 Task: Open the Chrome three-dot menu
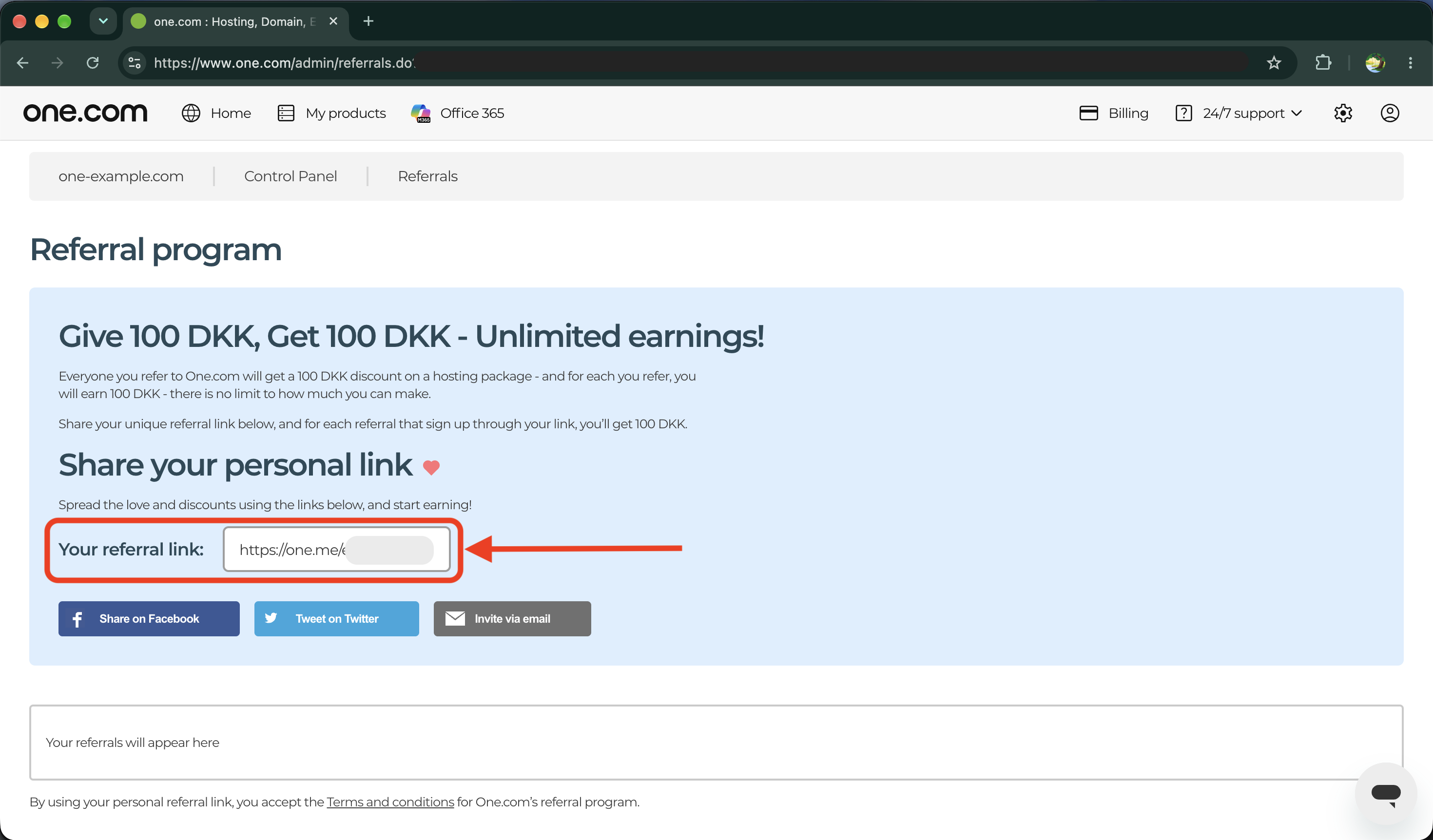coord(1410,62)
